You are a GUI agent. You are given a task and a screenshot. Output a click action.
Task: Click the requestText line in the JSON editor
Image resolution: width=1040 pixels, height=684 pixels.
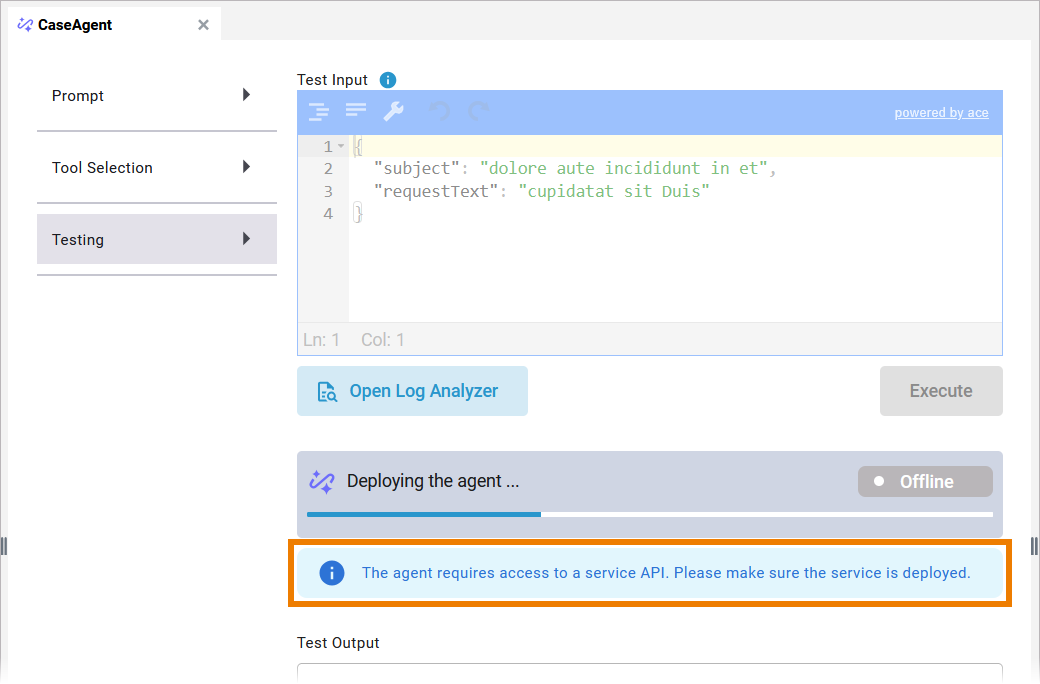(540, 191)
